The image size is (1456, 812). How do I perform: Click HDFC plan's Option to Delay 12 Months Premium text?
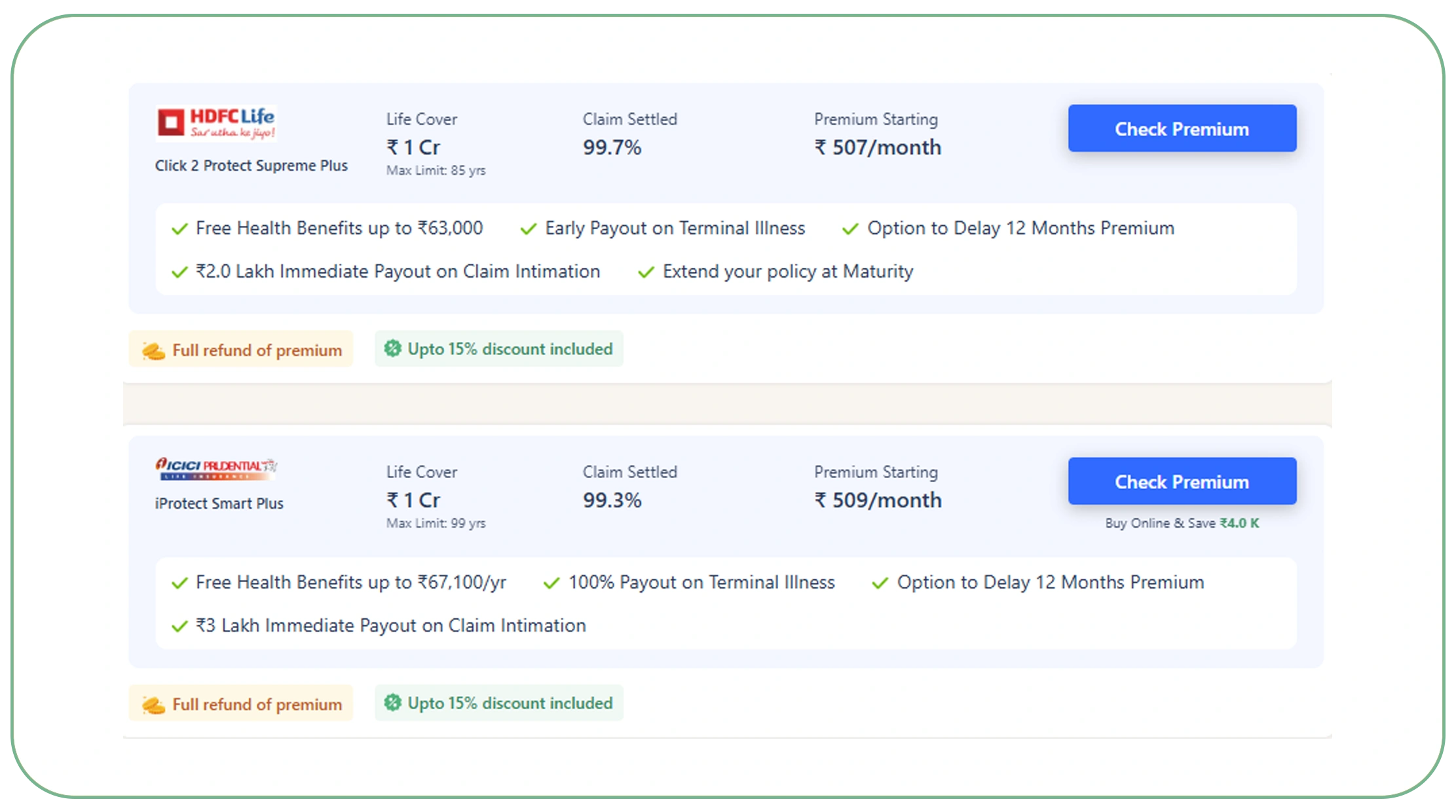[x=1020, y=228]
